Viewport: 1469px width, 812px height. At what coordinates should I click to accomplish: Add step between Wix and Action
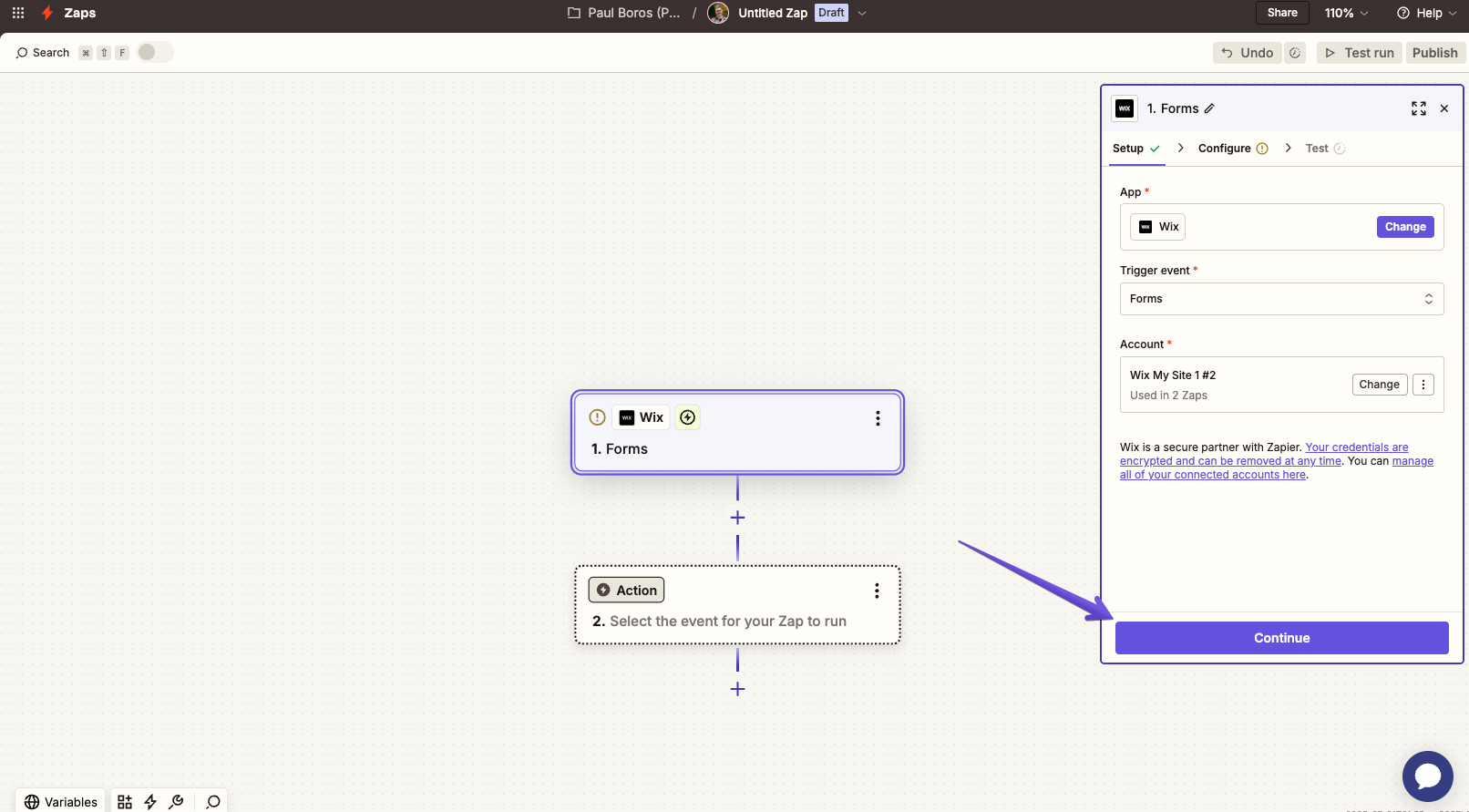coord(737,518)
